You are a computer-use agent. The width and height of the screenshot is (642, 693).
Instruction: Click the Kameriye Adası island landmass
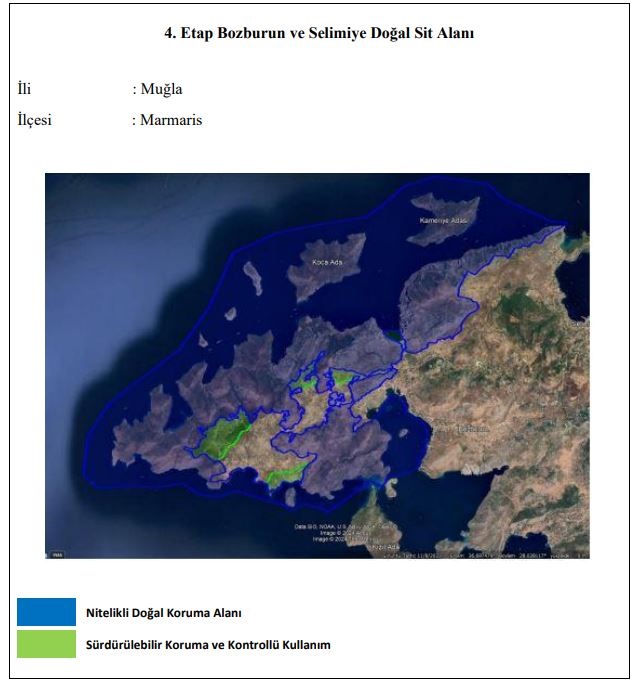point(440,205)
